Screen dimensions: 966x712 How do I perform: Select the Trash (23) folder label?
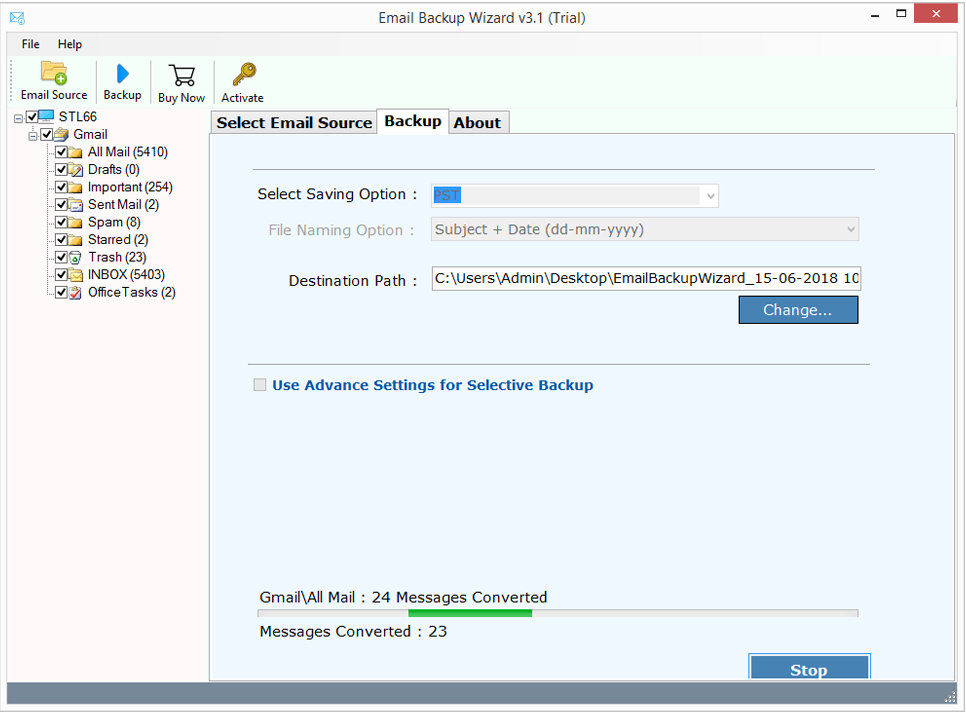pyautogui.click(x=117, y=257)
